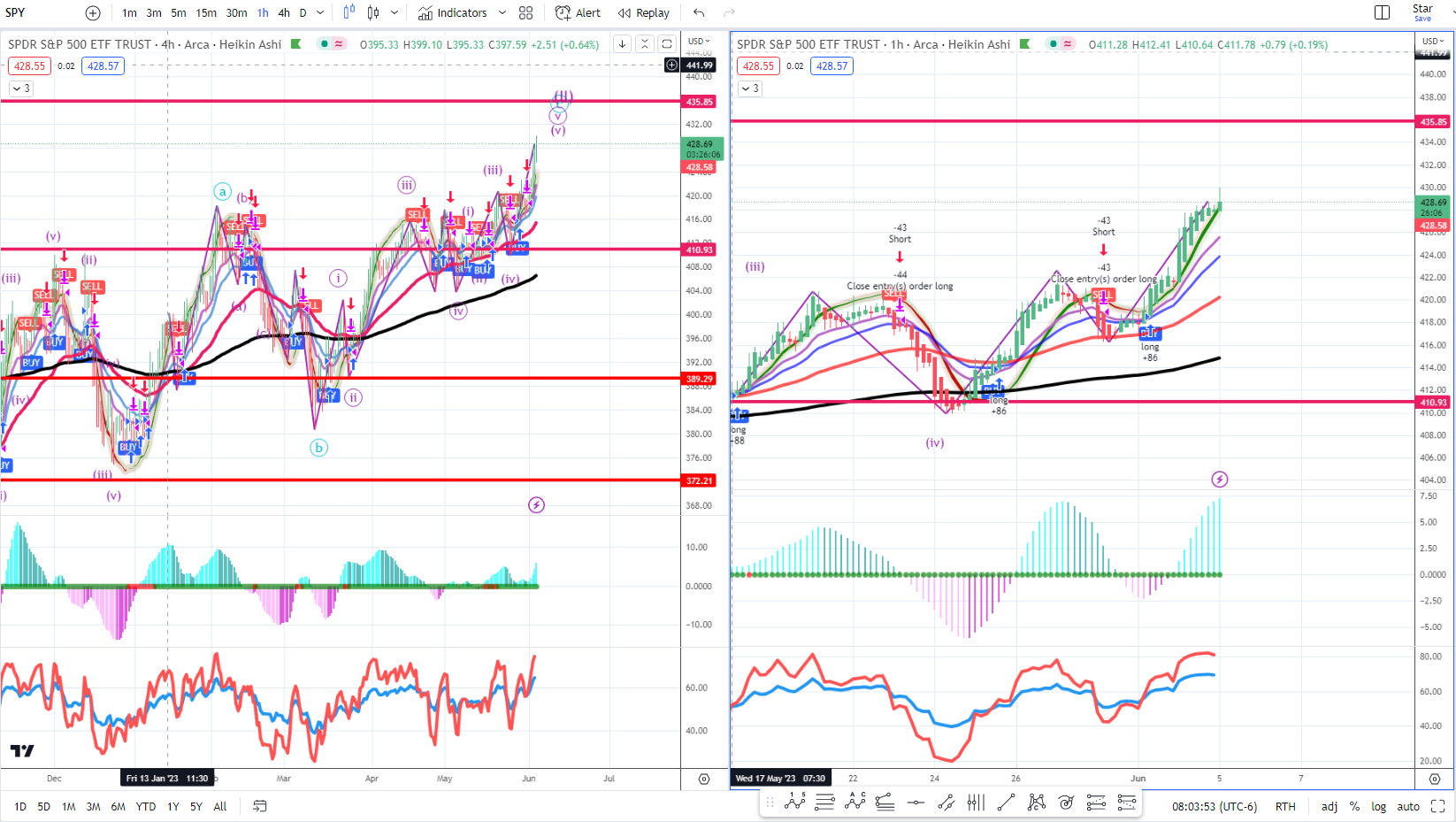Image resolution: width=1456 pixels, height=822 pixels.
Task: Open the indicator templates grid icon
Action: pyautogui.click(x=526, y=13)
